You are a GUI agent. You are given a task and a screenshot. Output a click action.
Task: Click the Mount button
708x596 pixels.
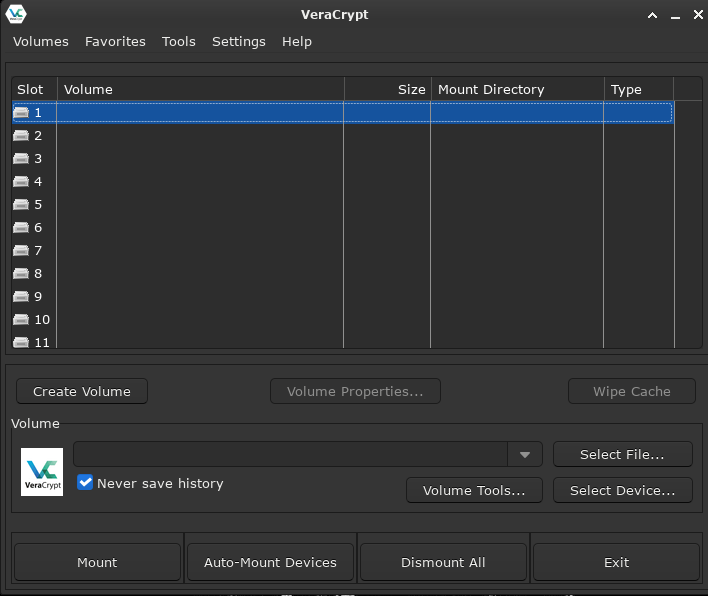[x=97, y=562]
